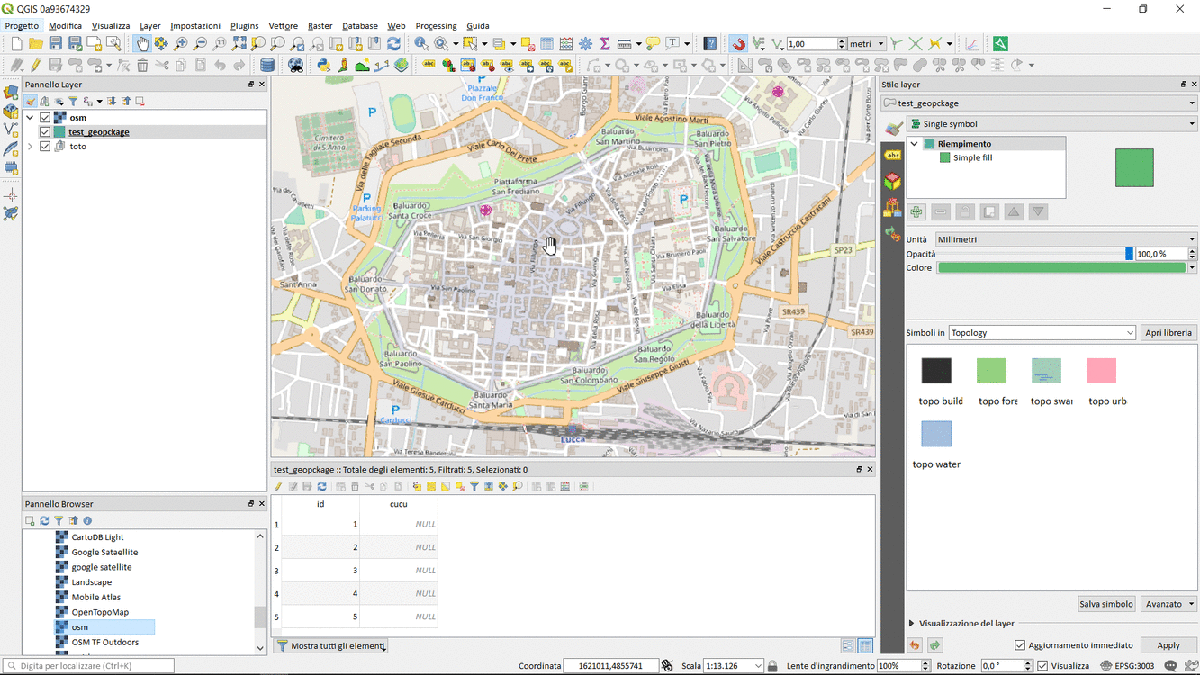This screenshot has height=675, width=1200.
Task: Select the Pan Map hand tool
Action: [x=142, y=44]
